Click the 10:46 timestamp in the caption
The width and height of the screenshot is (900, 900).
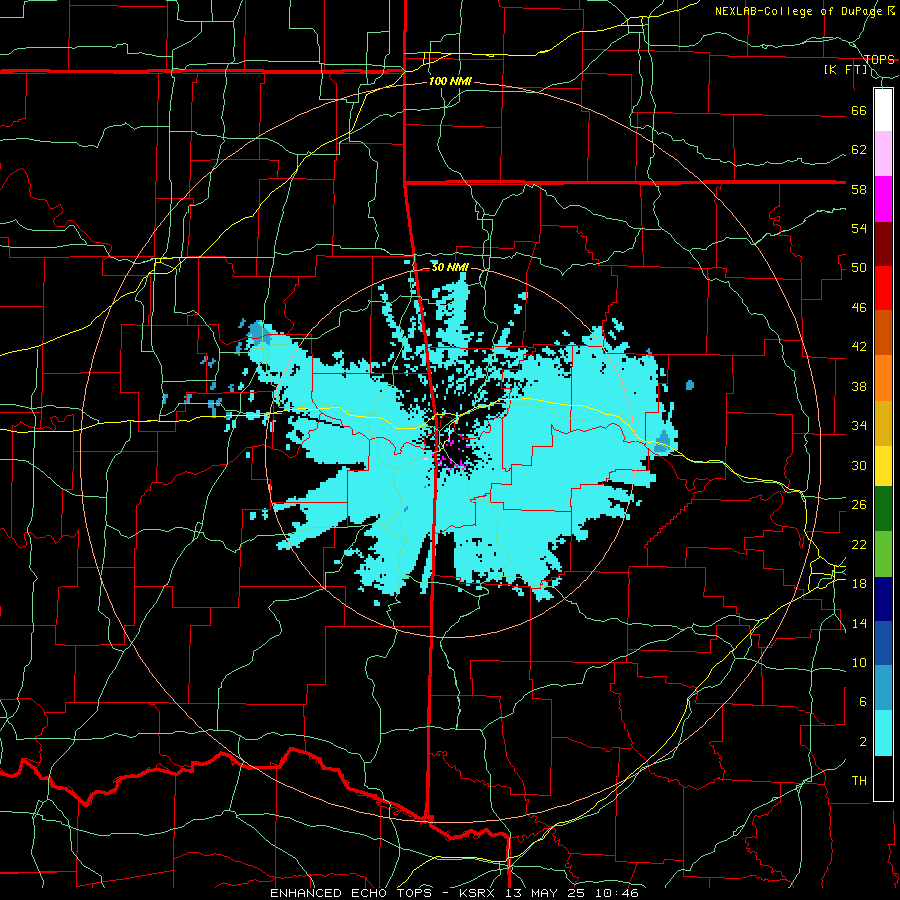coord(617,893)
